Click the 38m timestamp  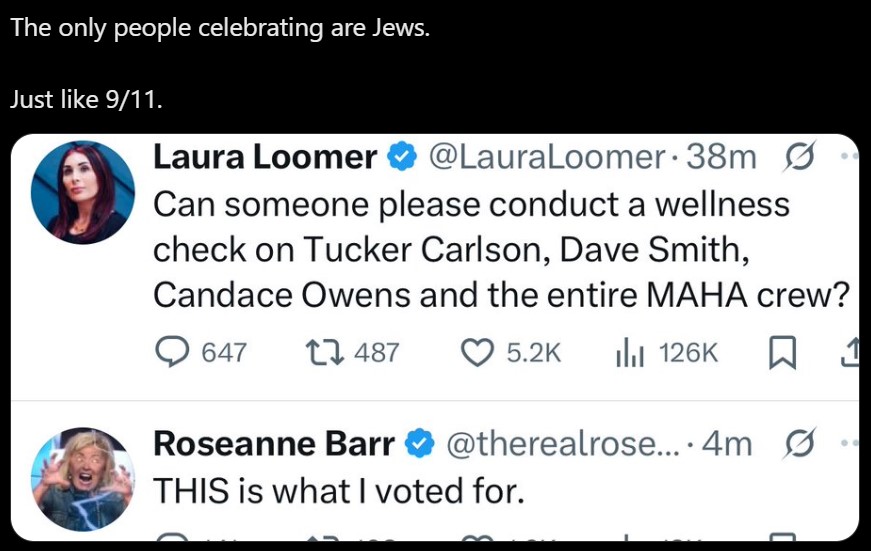tap(722, 157)
